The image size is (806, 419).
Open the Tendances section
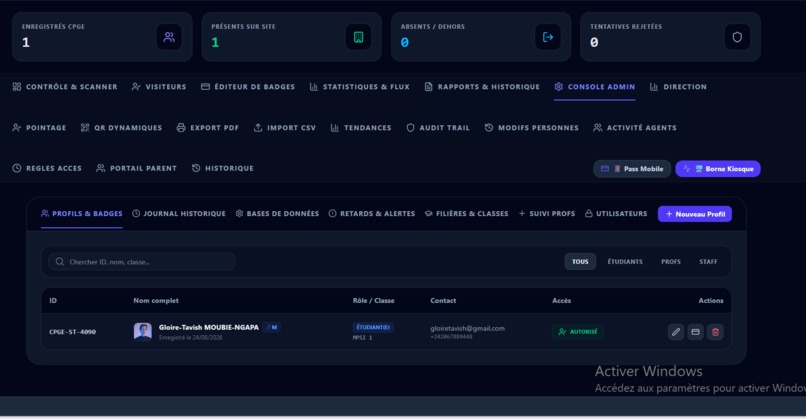[361, 127]
